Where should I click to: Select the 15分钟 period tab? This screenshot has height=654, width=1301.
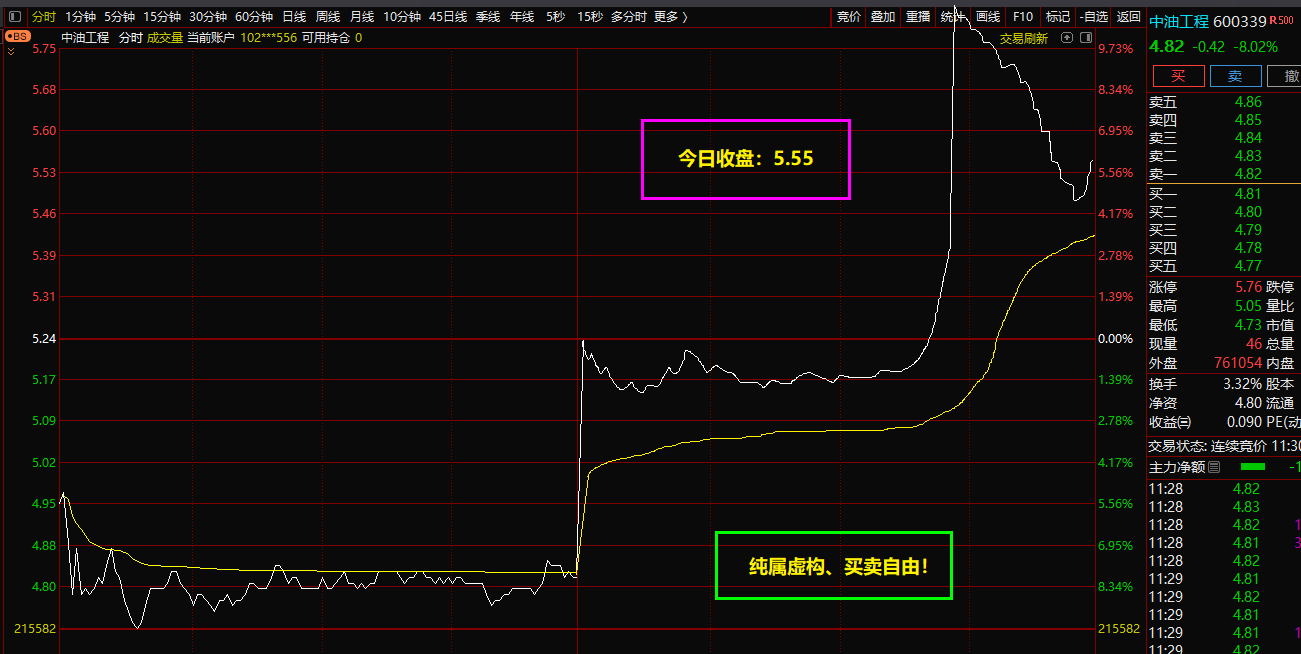162,17
